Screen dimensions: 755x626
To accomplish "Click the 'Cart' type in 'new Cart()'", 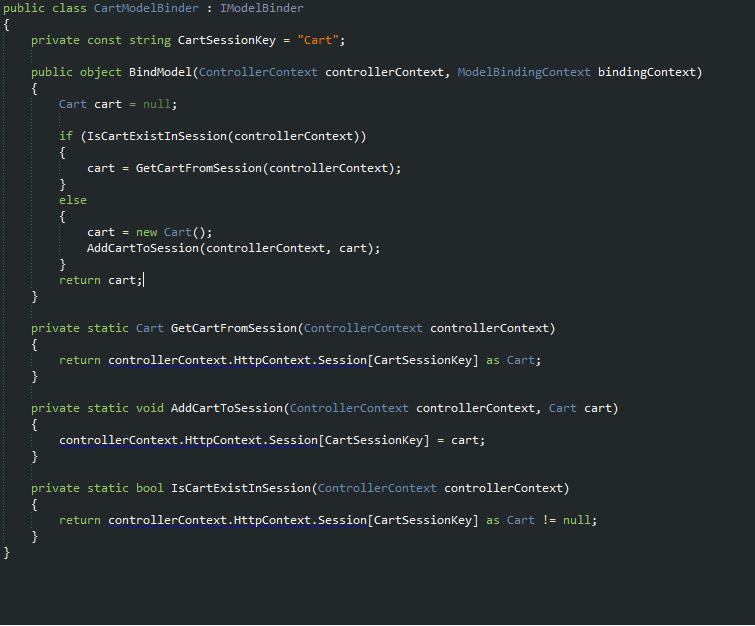I will [x=178, y=232].
